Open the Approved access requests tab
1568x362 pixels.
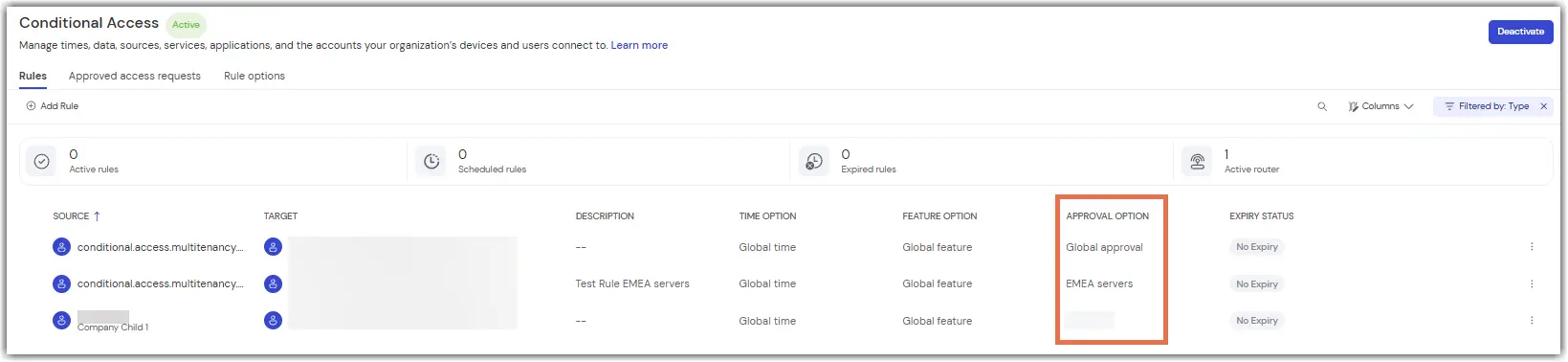135,76
